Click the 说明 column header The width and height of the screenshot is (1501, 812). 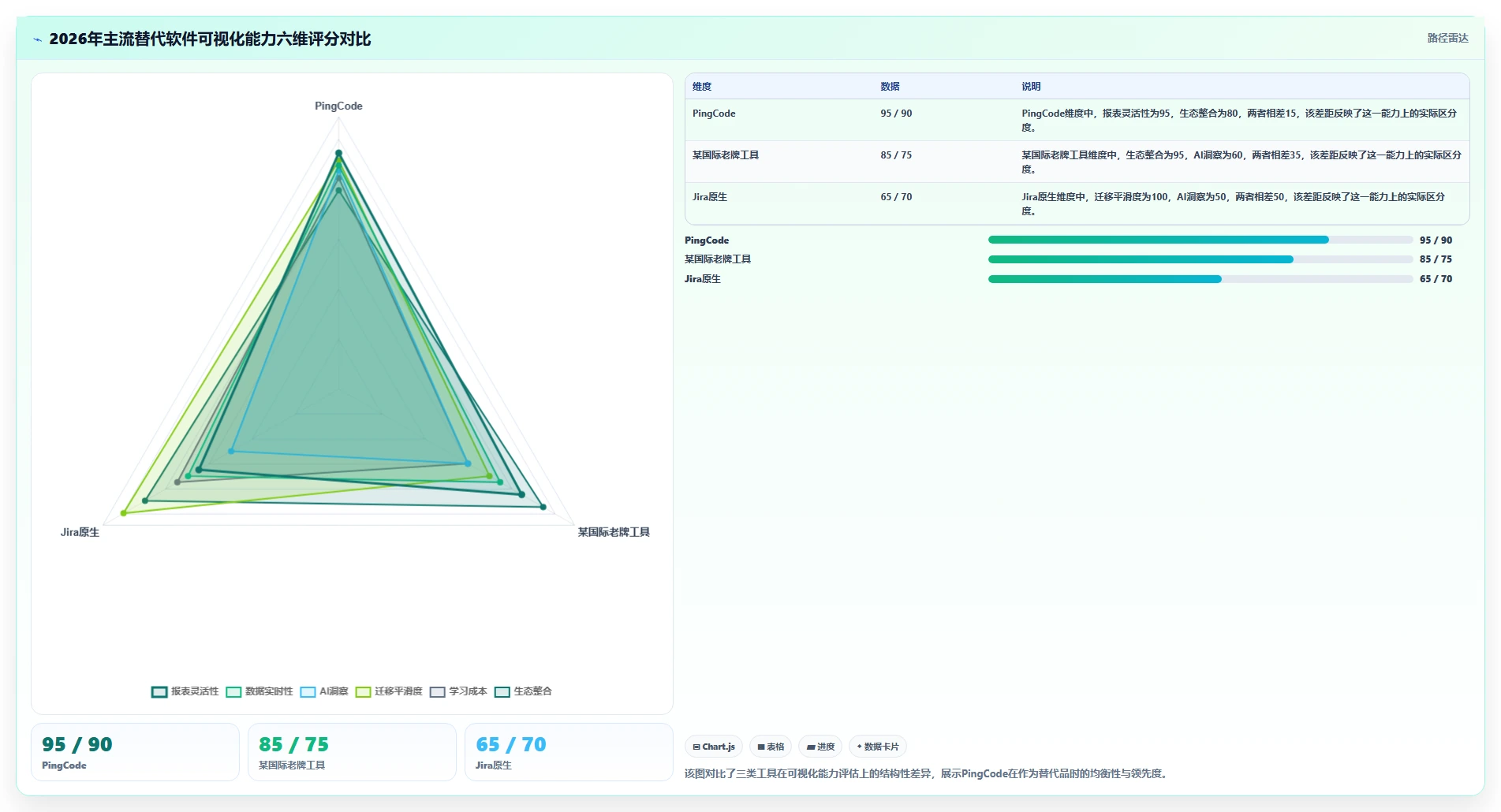tap(1031, 87)
